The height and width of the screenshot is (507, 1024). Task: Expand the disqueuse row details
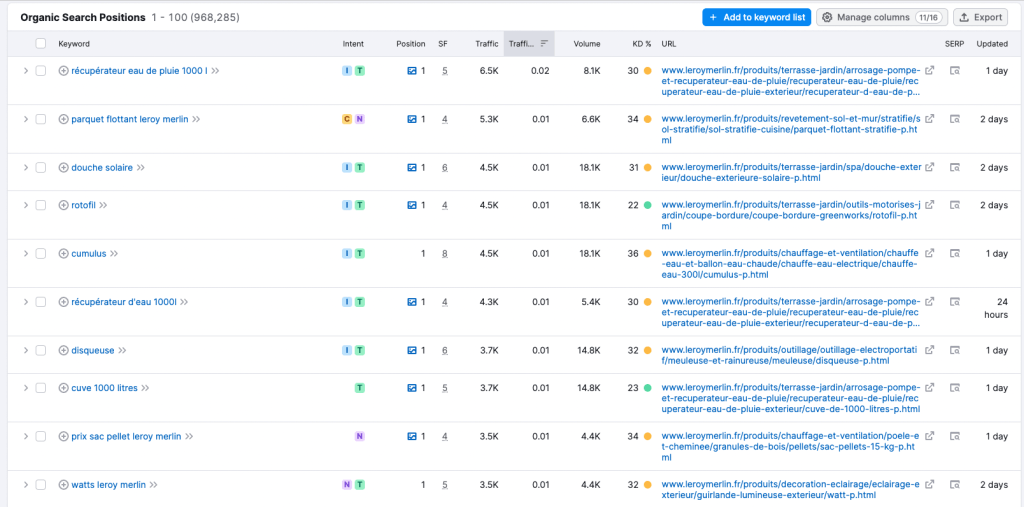(x=26, y=351)
